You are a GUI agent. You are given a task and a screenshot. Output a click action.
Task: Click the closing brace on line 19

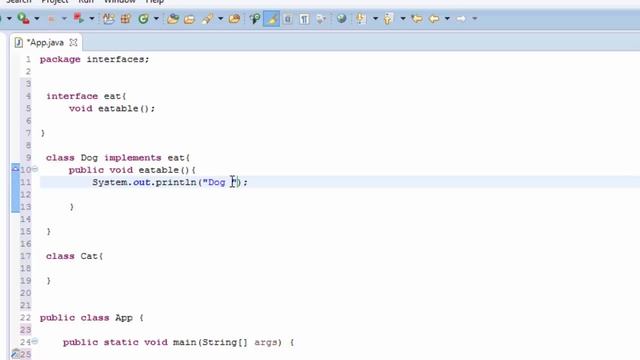click(x=49, y=281)
